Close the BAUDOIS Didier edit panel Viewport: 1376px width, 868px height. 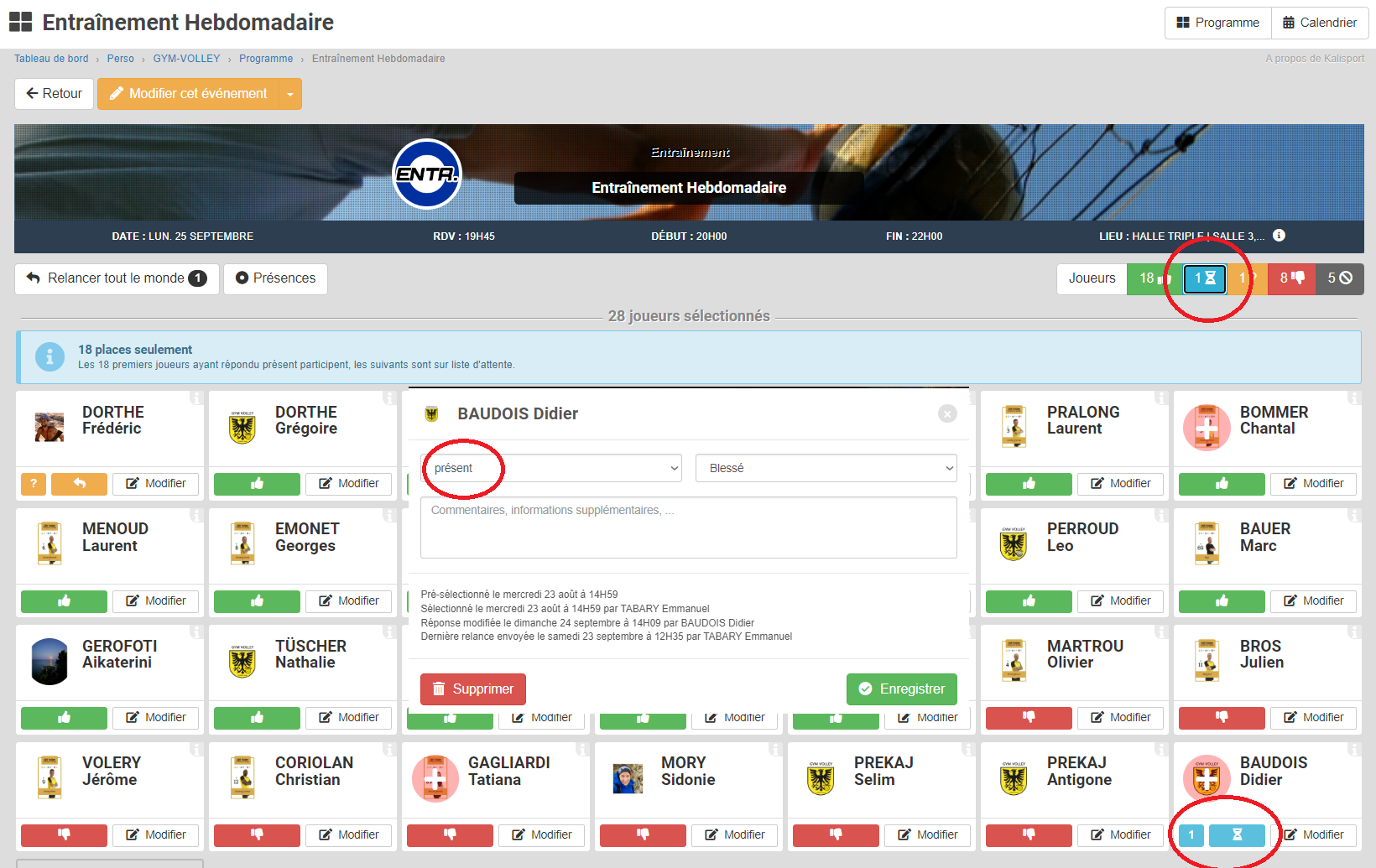click(947, 413)
